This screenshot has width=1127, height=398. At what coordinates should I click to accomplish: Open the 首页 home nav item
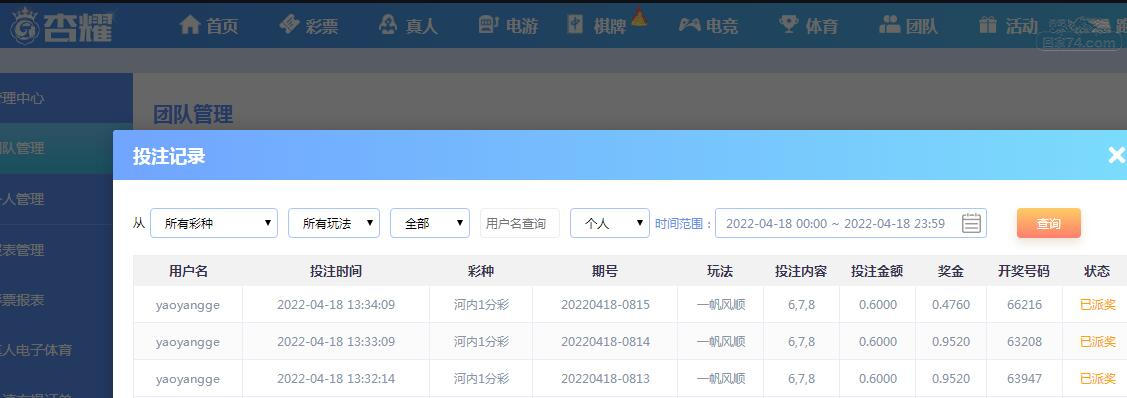click(208, 26)
